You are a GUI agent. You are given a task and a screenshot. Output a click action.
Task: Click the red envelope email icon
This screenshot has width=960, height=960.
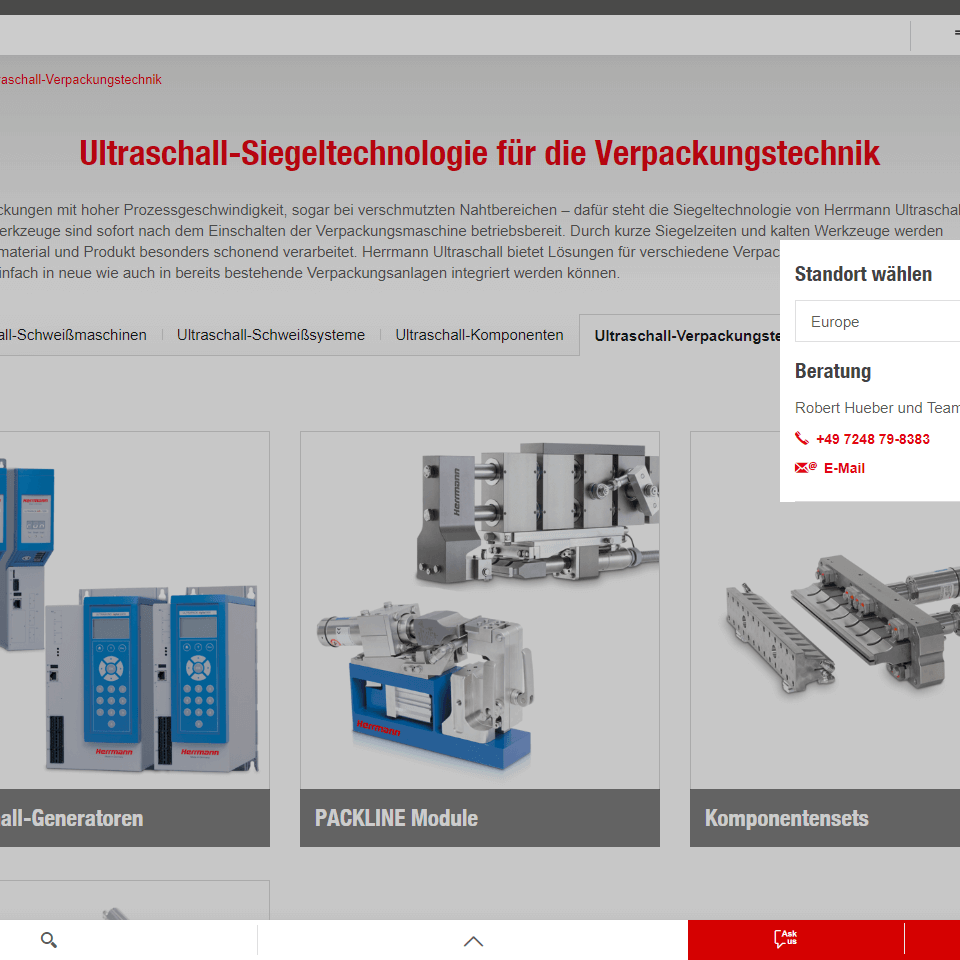[x=806, y=468]
